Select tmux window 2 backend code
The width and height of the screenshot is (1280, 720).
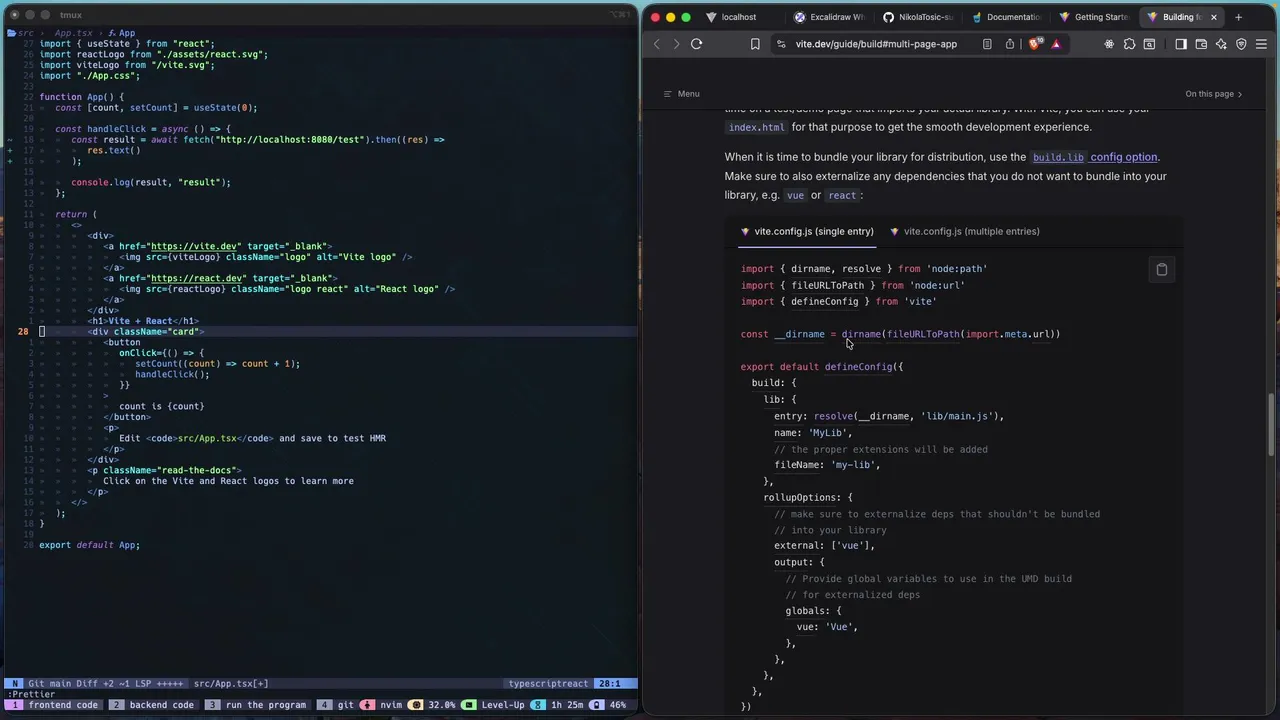(x=152, y=705)
